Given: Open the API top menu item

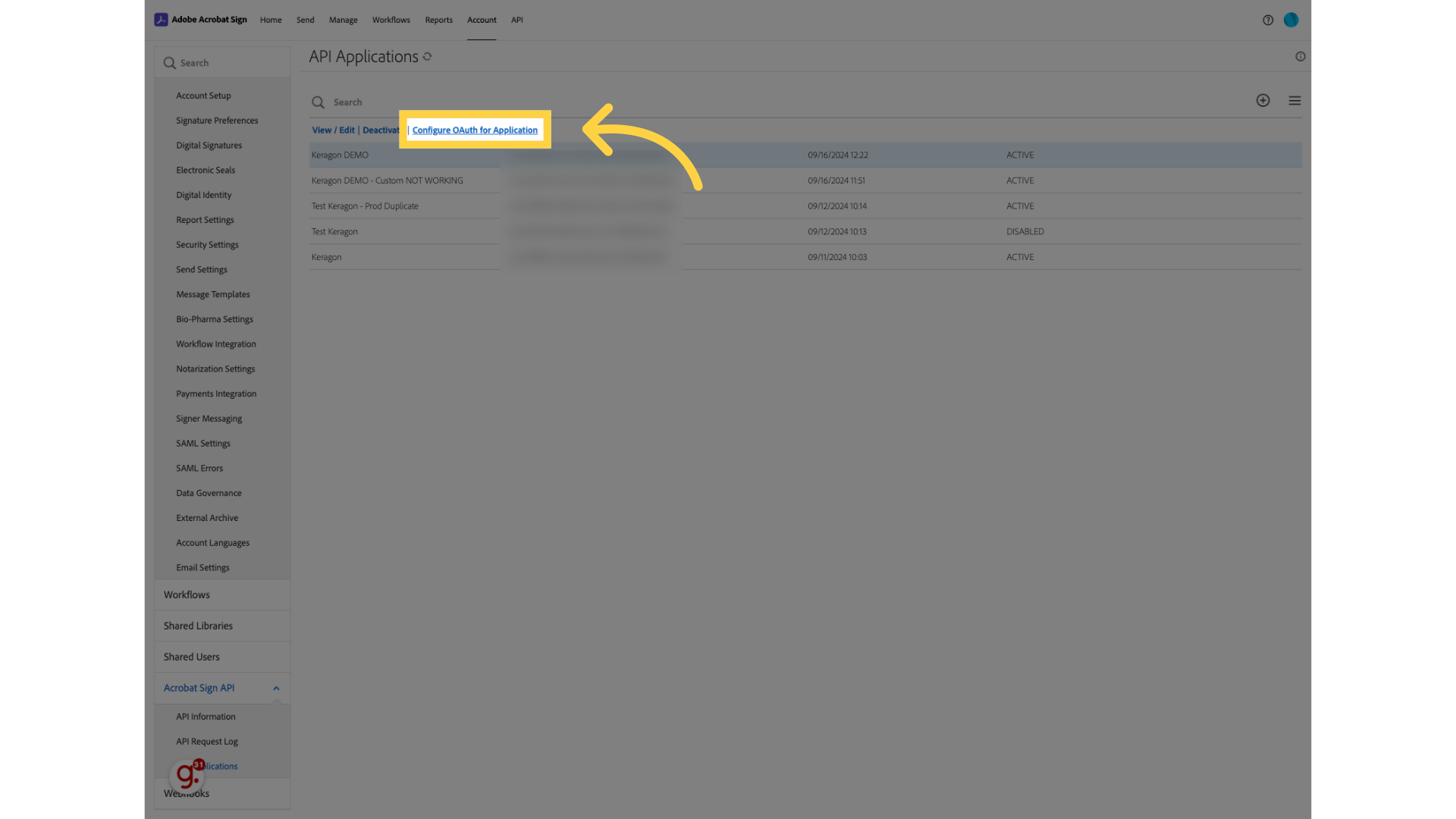Looking at the screenshot, I should click(x=517, y=20).
